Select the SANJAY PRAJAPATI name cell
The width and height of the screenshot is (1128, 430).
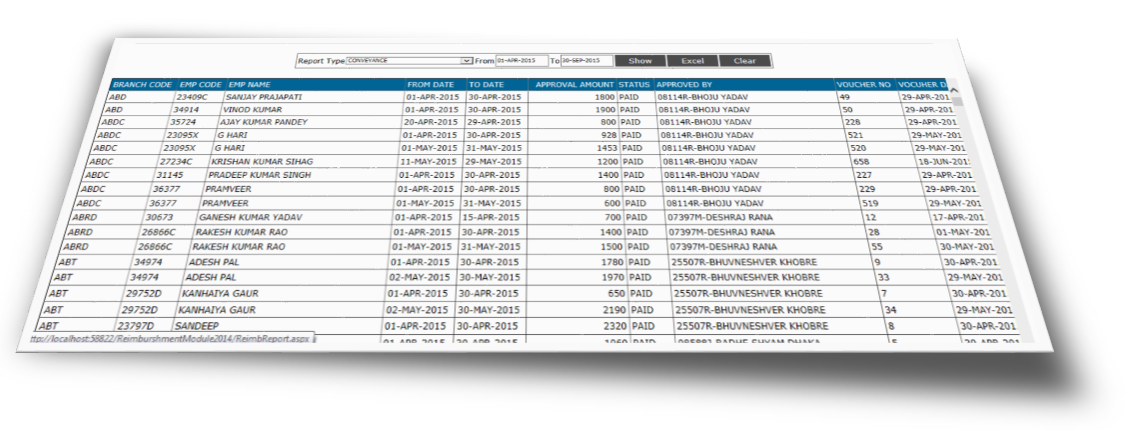(x=263, y=97)
